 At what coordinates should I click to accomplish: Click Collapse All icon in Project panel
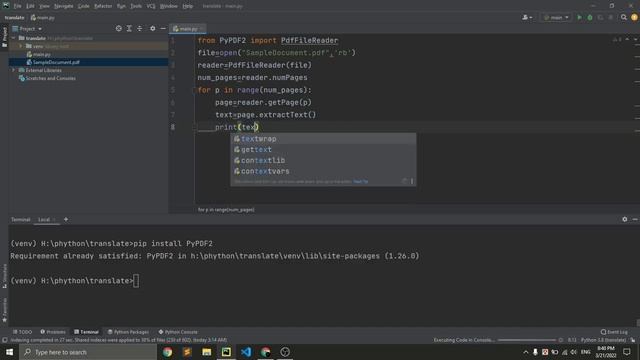point(140,29)
